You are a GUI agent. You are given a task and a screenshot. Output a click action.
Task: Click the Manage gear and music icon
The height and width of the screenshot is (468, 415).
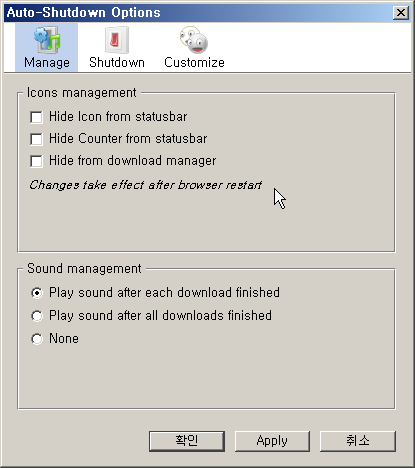pos(47,40)
